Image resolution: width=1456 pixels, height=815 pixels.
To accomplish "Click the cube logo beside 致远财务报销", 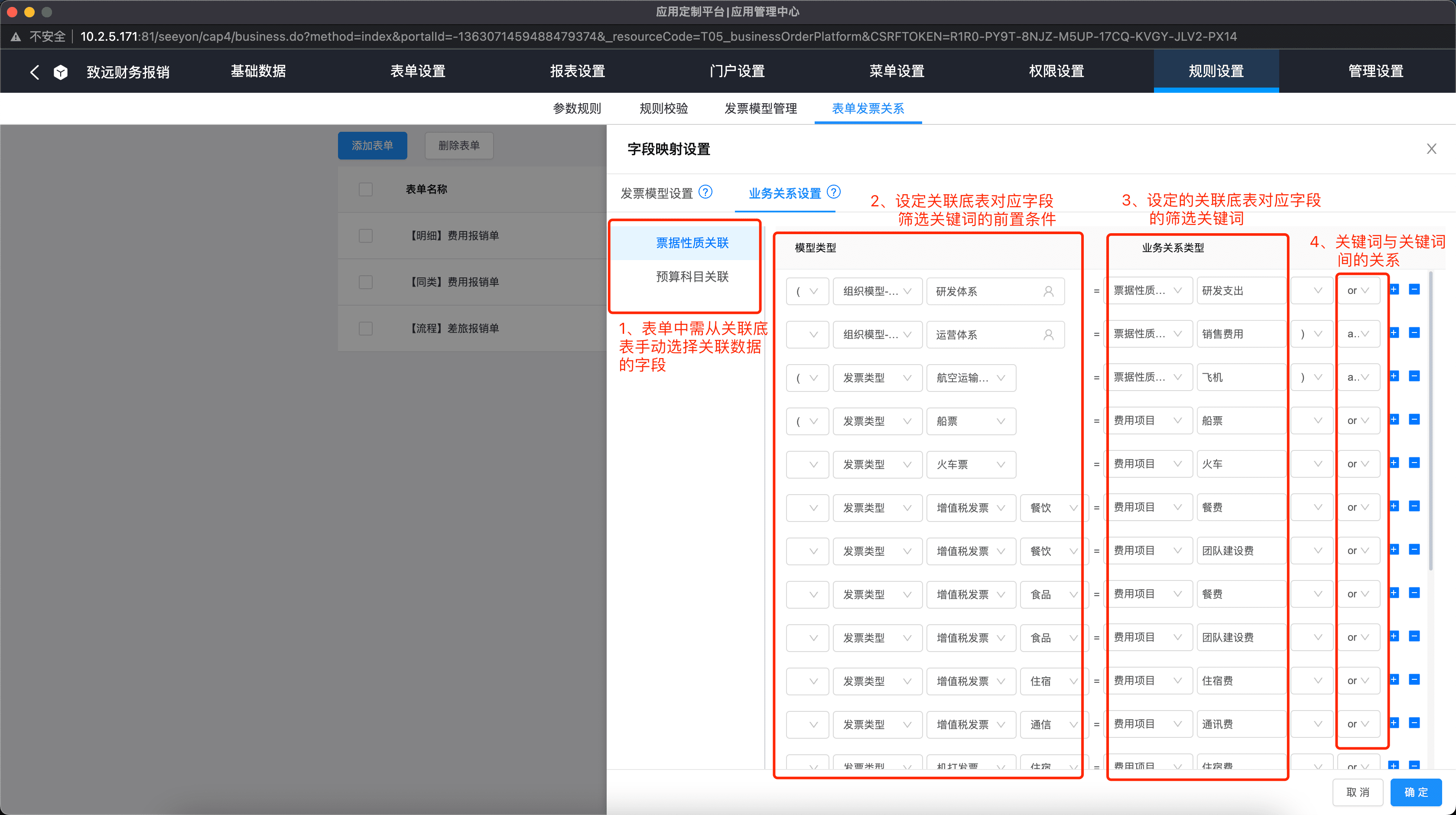I will (x=61, y=72).
